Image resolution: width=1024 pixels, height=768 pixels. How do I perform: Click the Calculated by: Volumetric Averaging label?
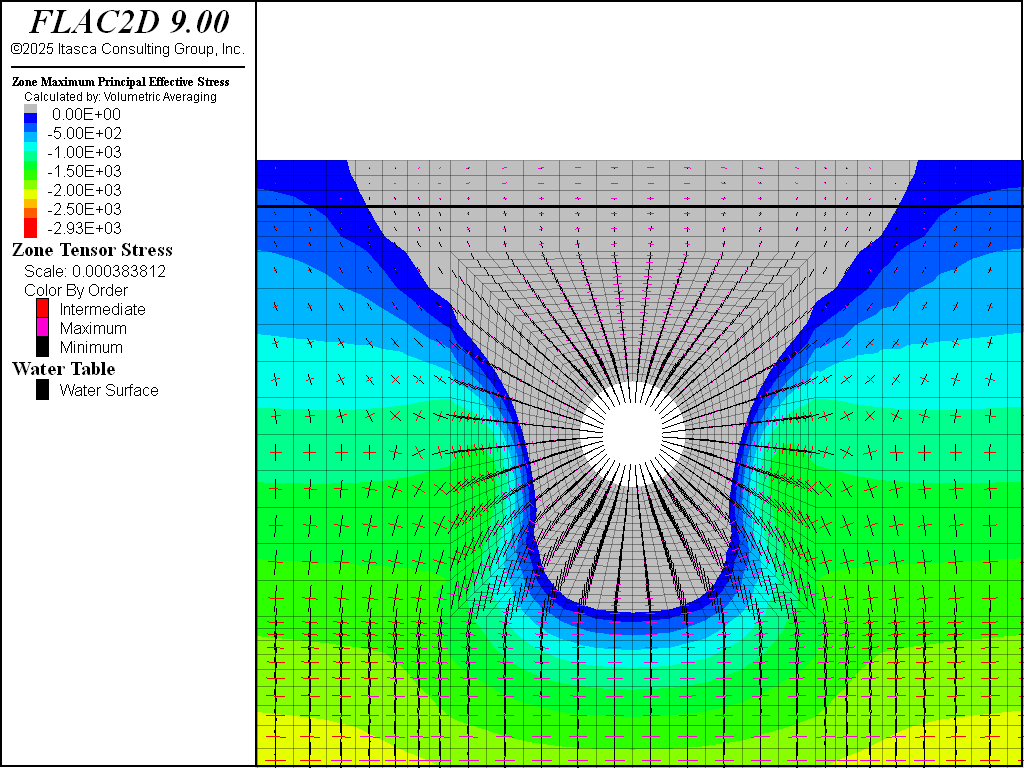[x=120, y=97]
